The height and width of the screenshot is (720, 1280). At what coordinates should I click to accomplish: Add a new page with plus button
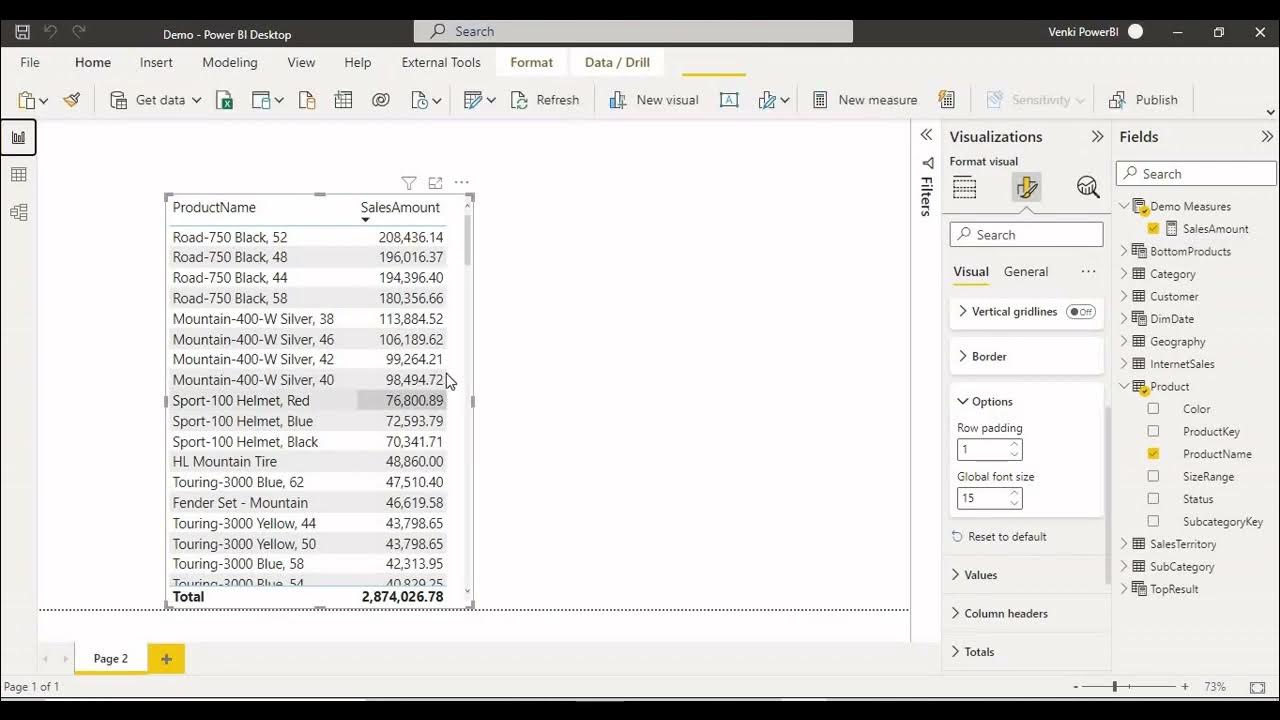tap(166, 658)
